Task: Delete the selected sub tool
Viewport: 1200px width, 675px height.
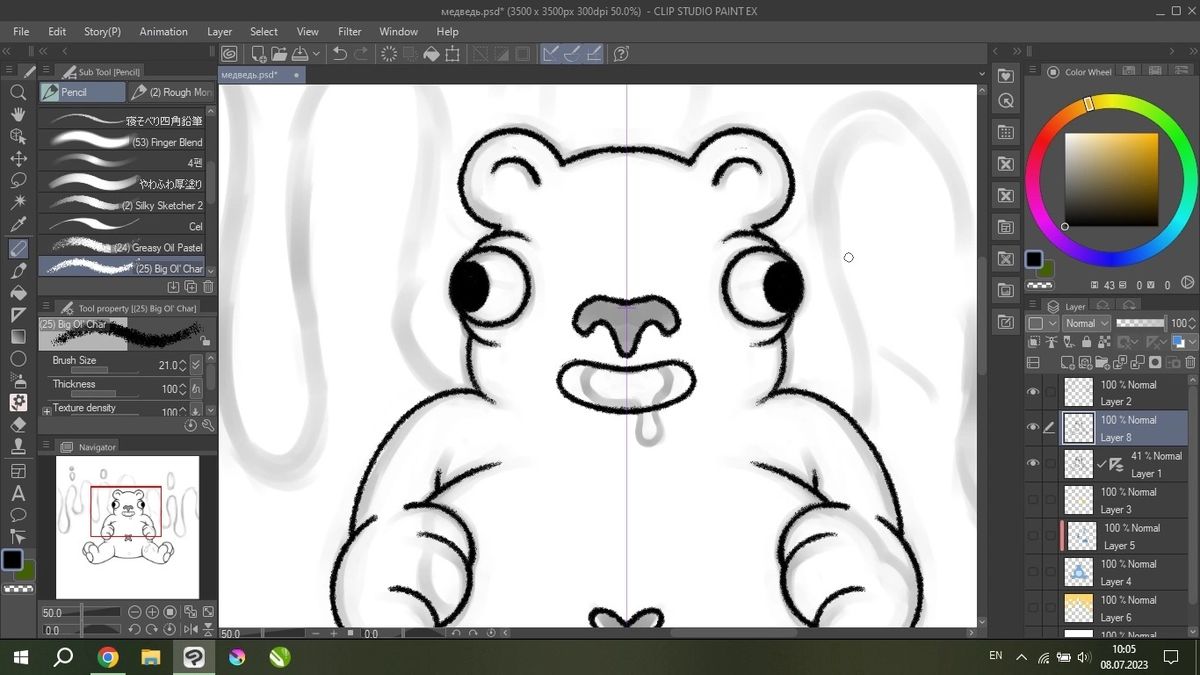Action: 207,287
